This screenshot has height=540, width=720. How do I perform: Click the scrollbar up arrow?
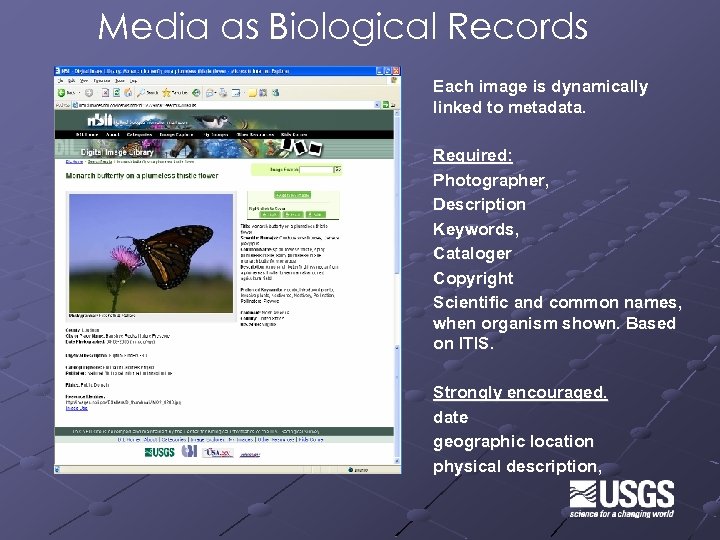(x=397, y=113)
